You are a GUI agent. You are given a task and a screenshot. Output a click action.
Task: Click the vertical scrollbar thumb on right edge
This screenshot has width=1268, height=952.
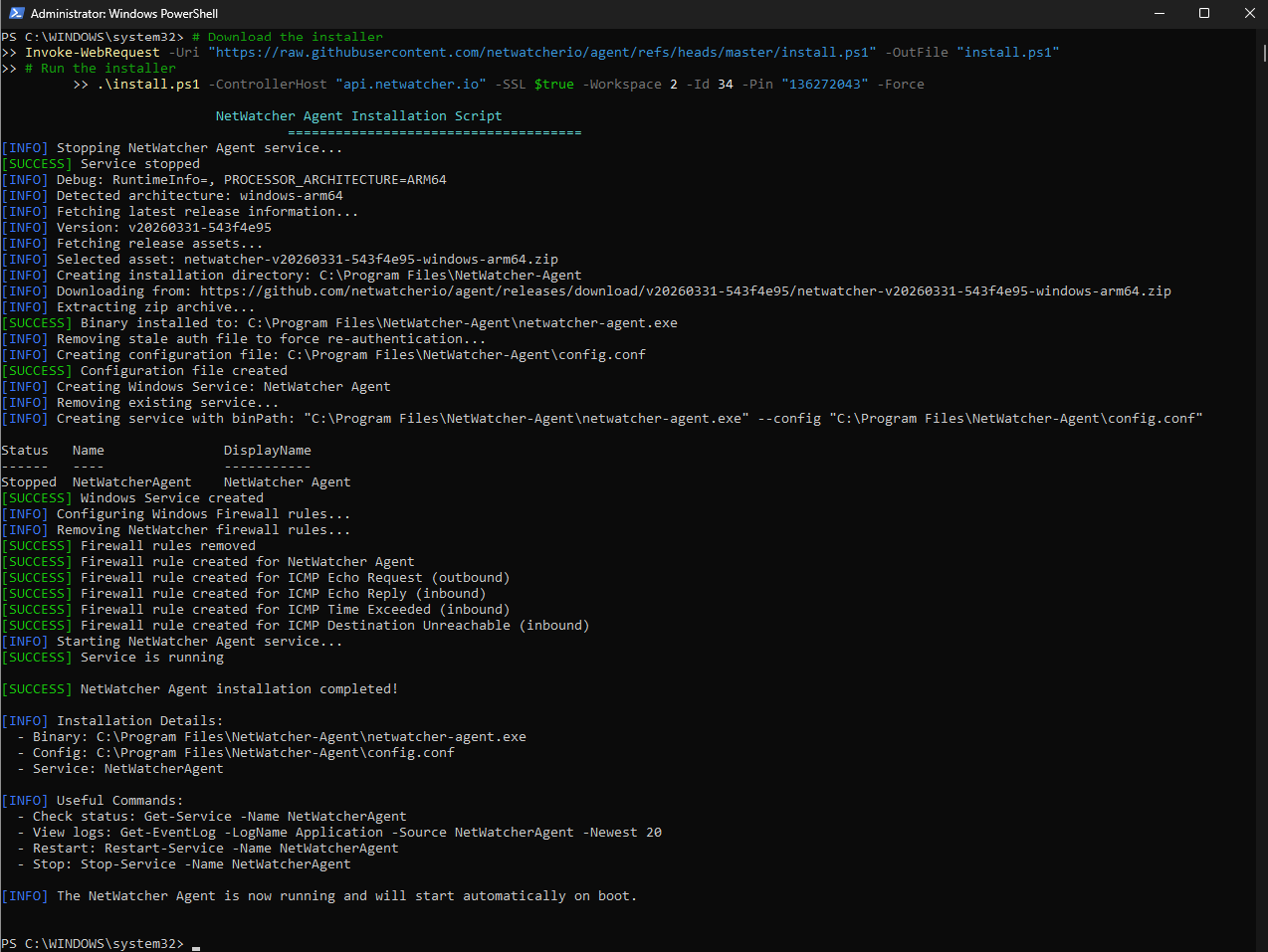(1264, 52)
